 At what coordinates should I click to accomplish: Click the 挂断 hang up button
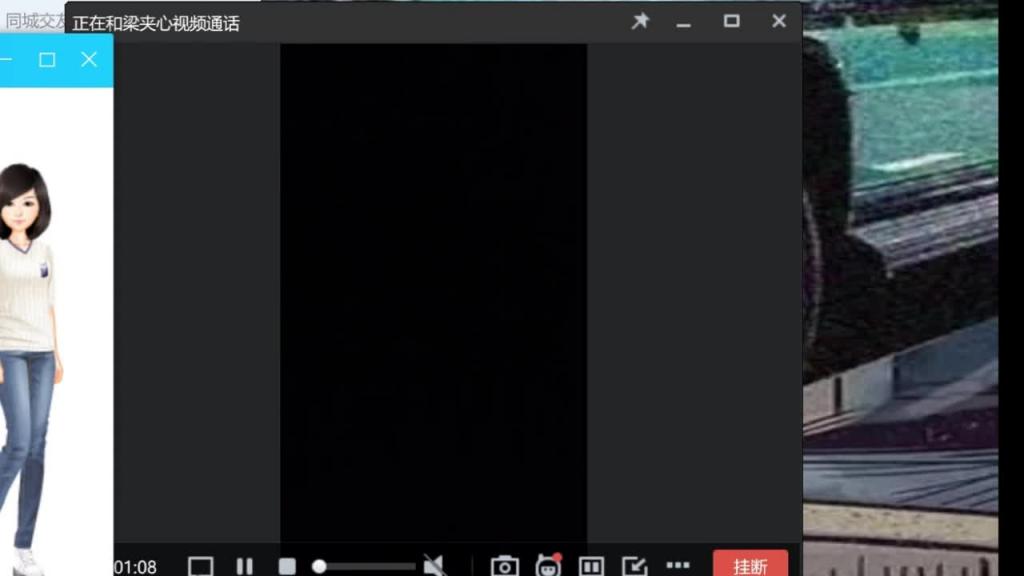pyautogui.click(x=750, y=564)
